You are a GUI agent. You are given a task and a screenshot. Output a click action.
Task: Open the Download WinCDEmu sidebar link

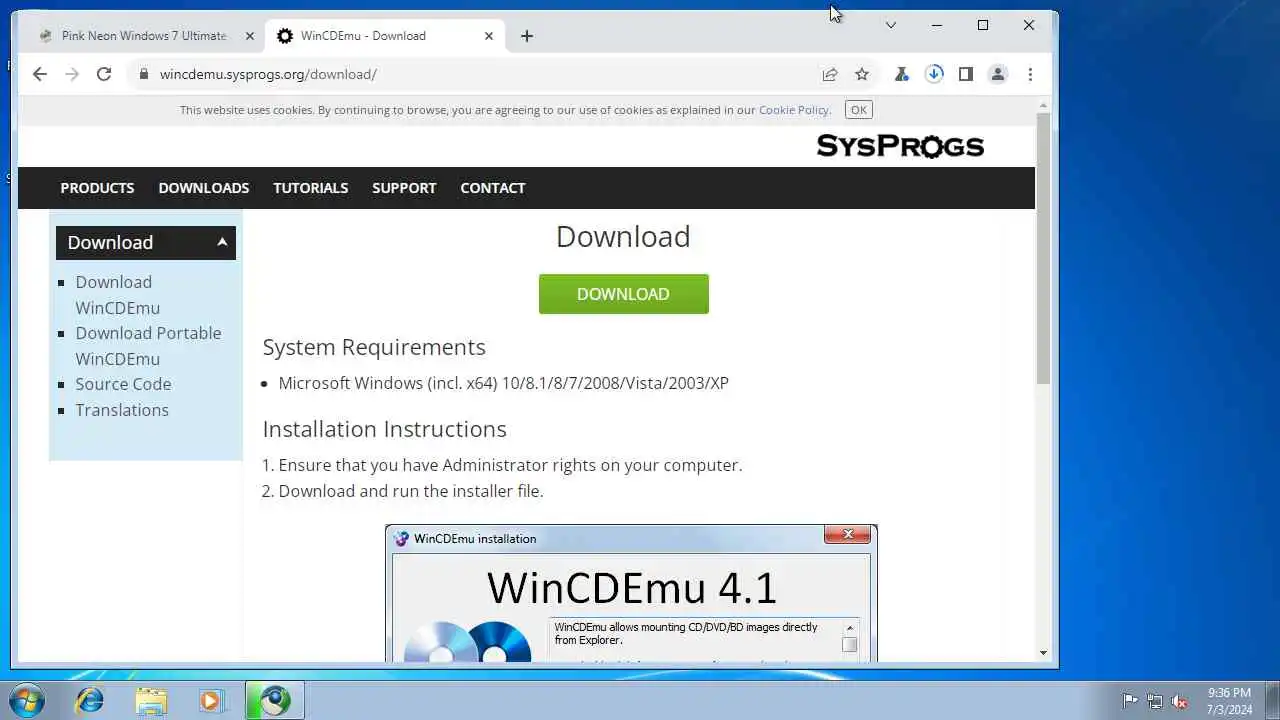(117, 295)
